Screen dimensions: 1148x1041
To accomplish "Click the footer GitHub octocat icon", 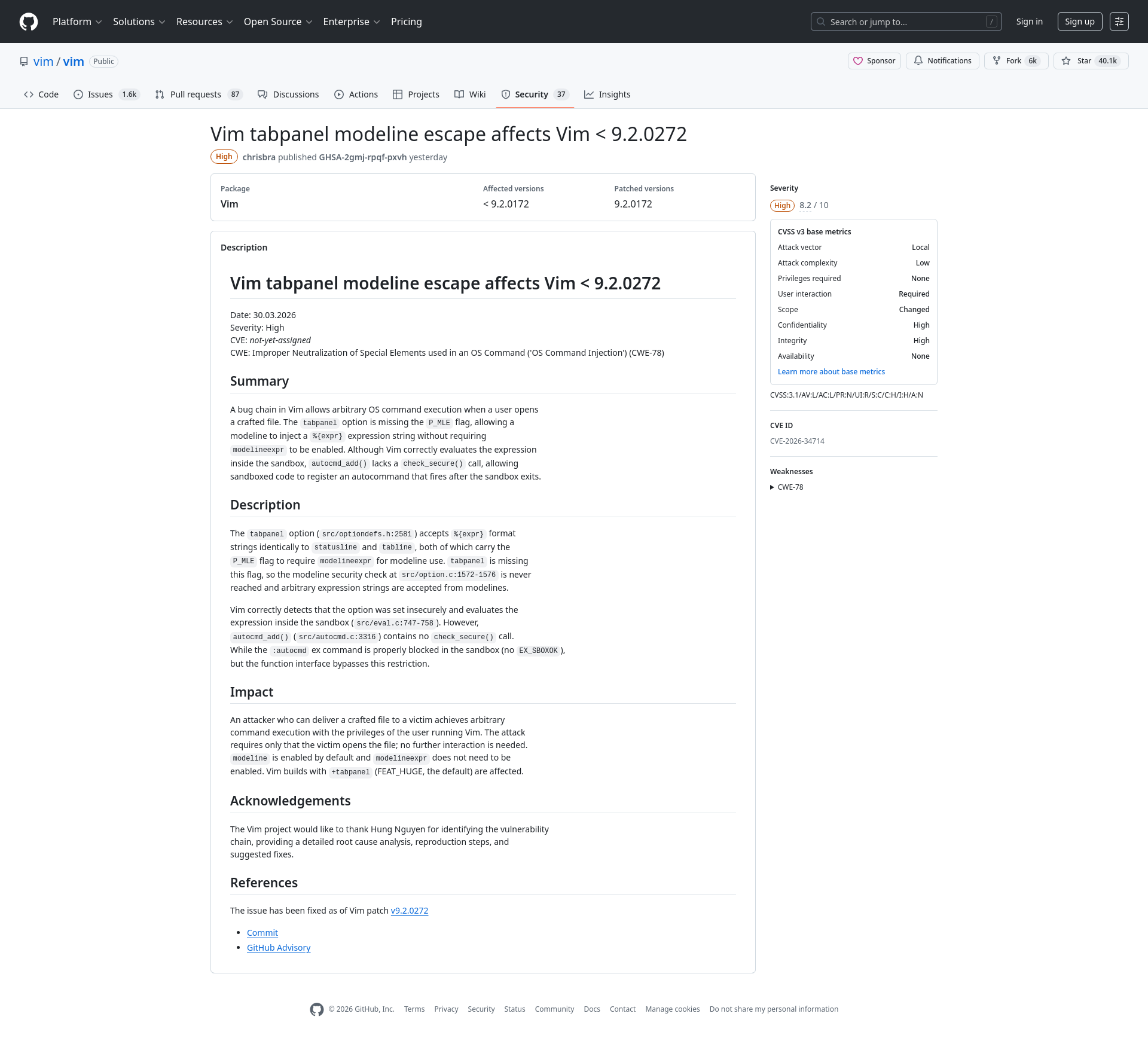I will pyautogui.click(x=317, y=1009).
